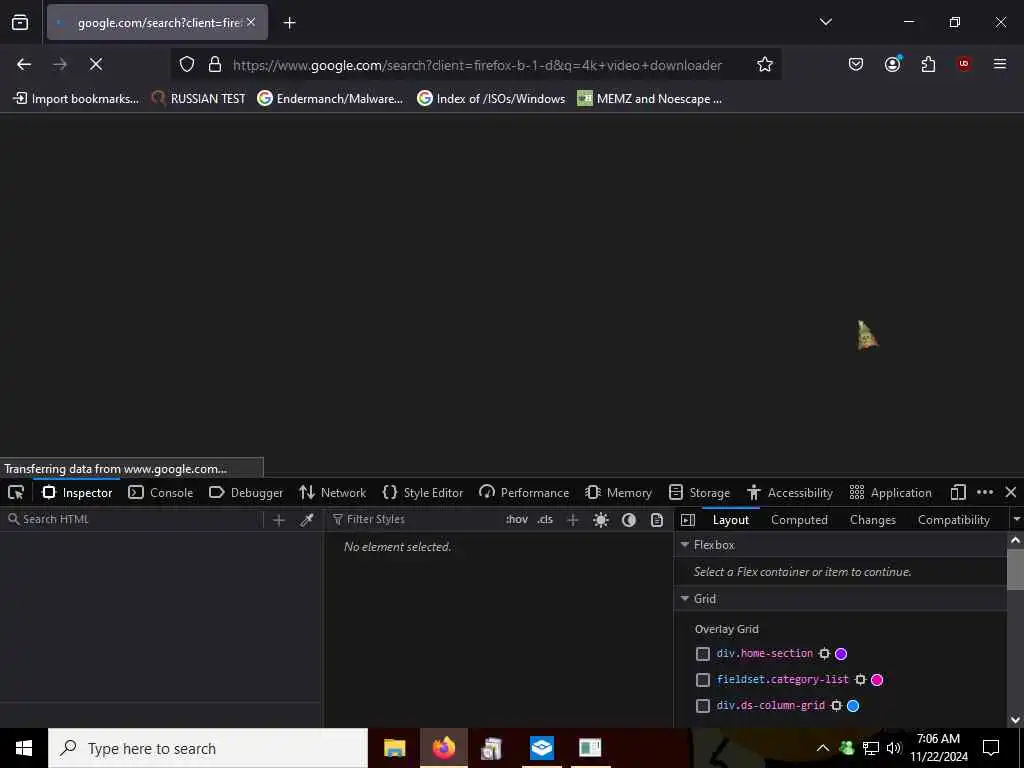The height and width of the screenshot is (768, 1024).
Task: Change fieldset.category-list pink color swatch
Action: [877, 680]
